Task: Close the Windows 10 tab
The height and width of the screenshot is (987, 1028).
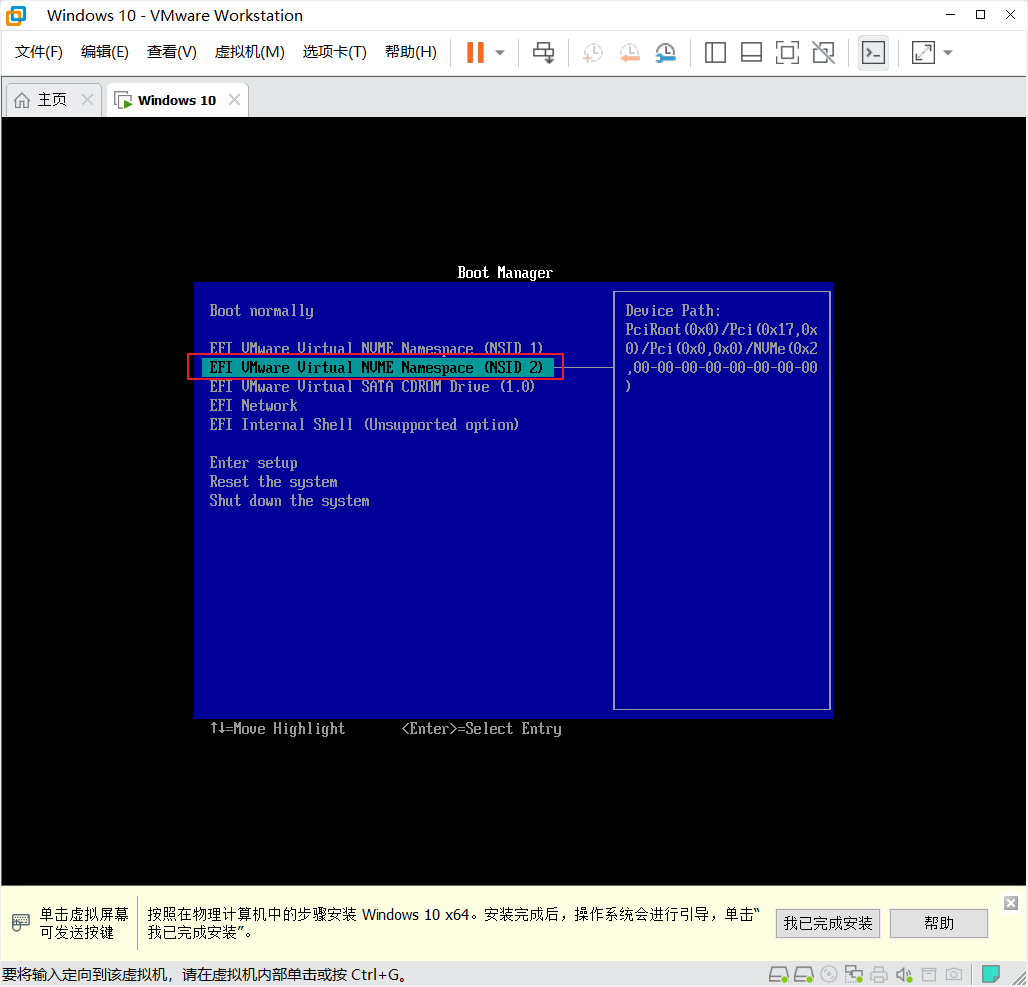Action: point(234,100)
